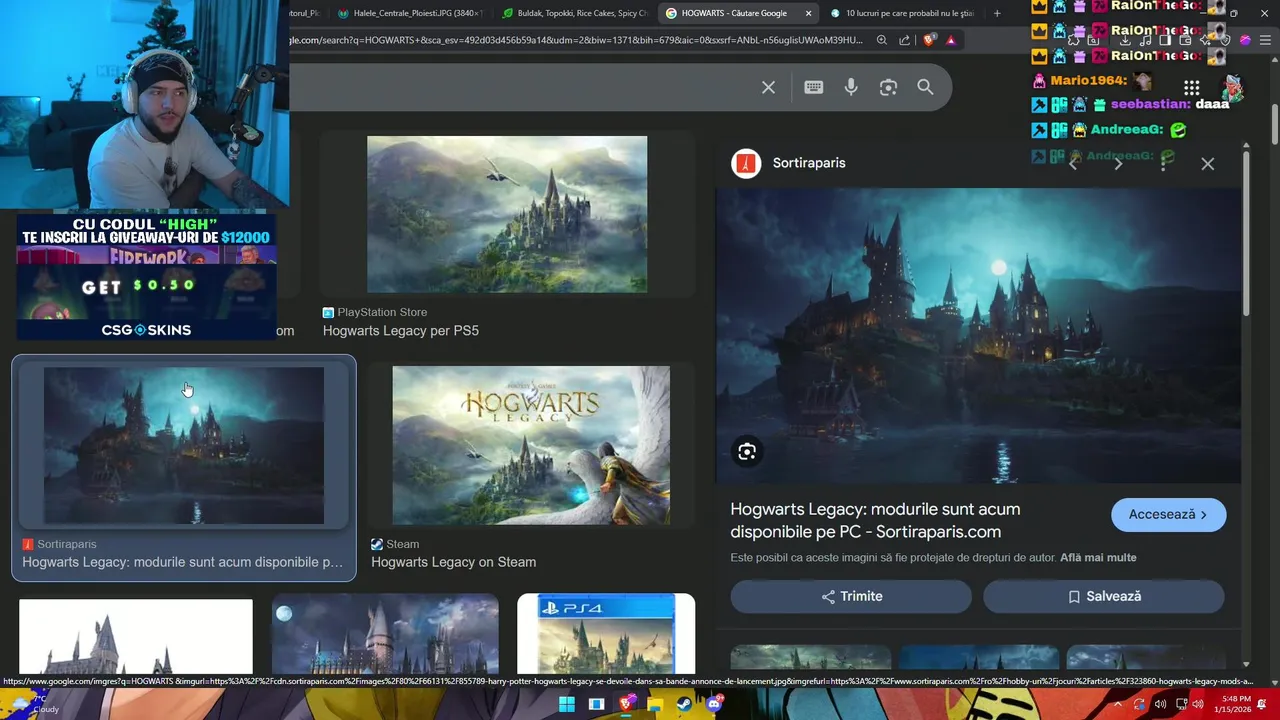Open PlayStation Store Hogwarts Legacy per PS5 result
The height and width of the screenshot is (720, 1280).
click(x=400, y=331)
